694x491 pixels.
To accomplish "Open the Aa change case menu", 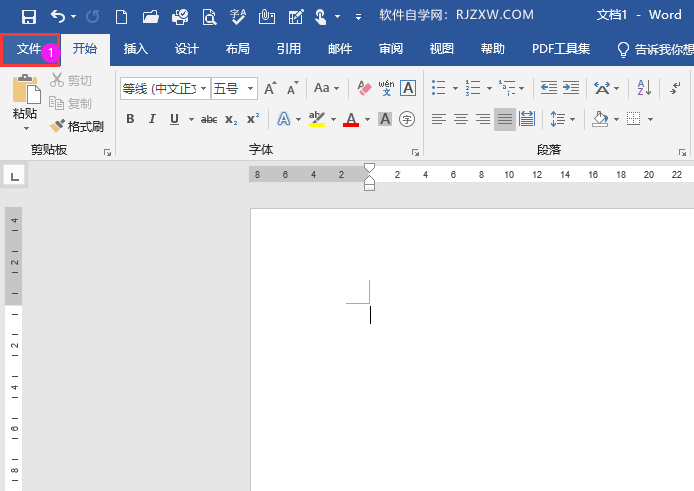I will tap(326, 88).
